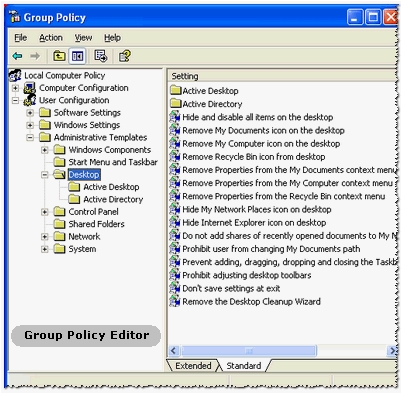Open the View menu
The width and height of the screenshot is (401, 393).
coord(83,38)
